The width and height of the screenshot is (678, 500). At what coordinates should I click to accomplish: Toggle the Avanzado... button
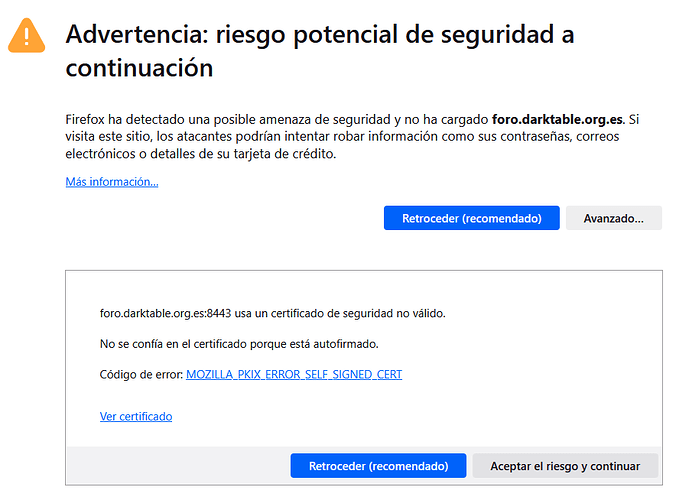(614, 218)
